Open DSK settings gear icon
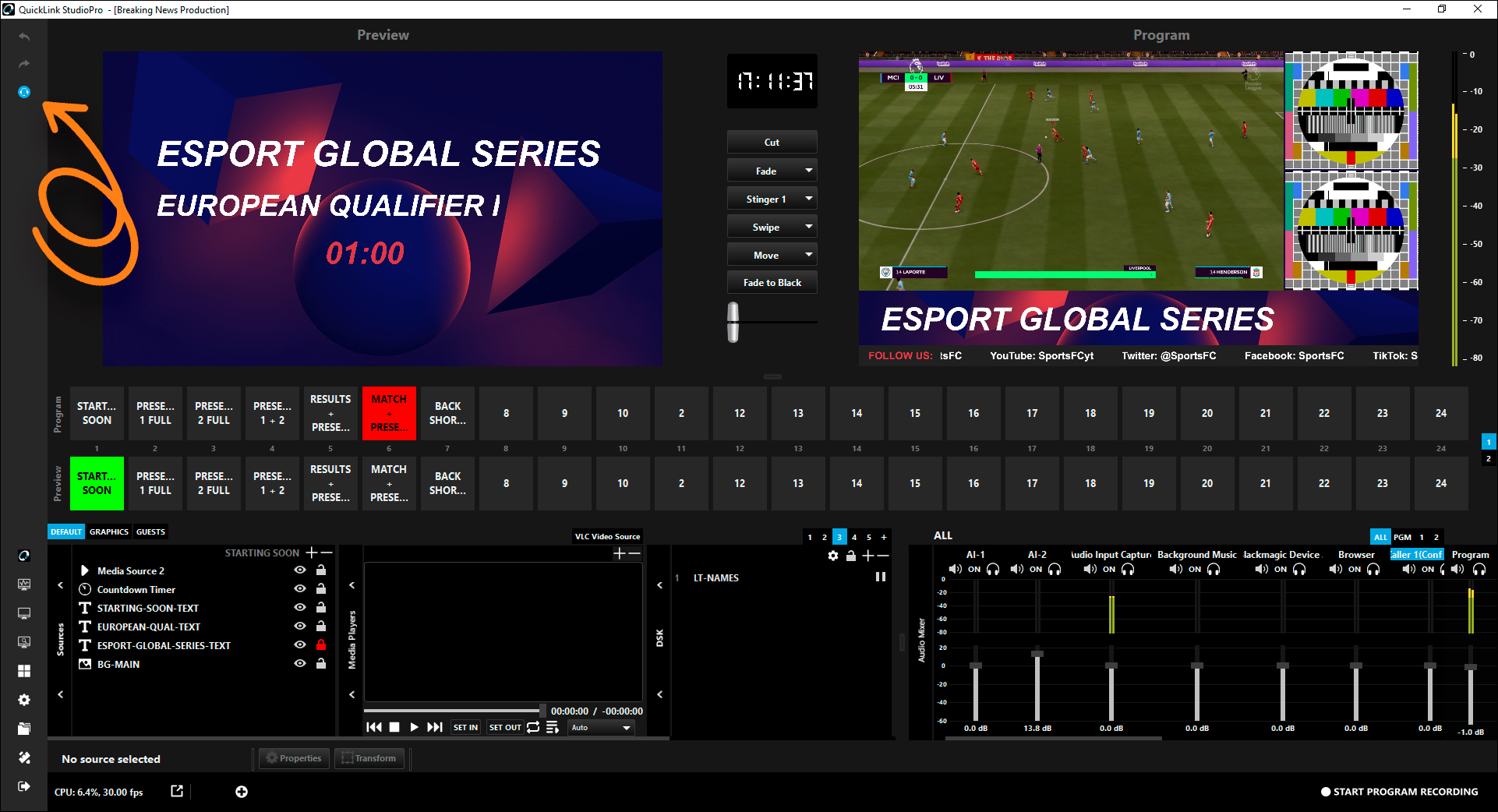 (x=833, y=556)
